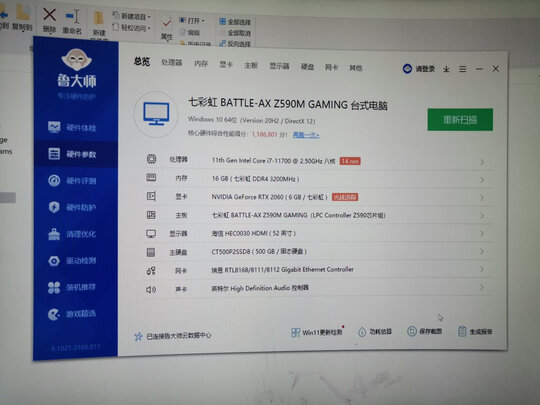Open 装机推荐 in the sidebar

tap(72, 287)
